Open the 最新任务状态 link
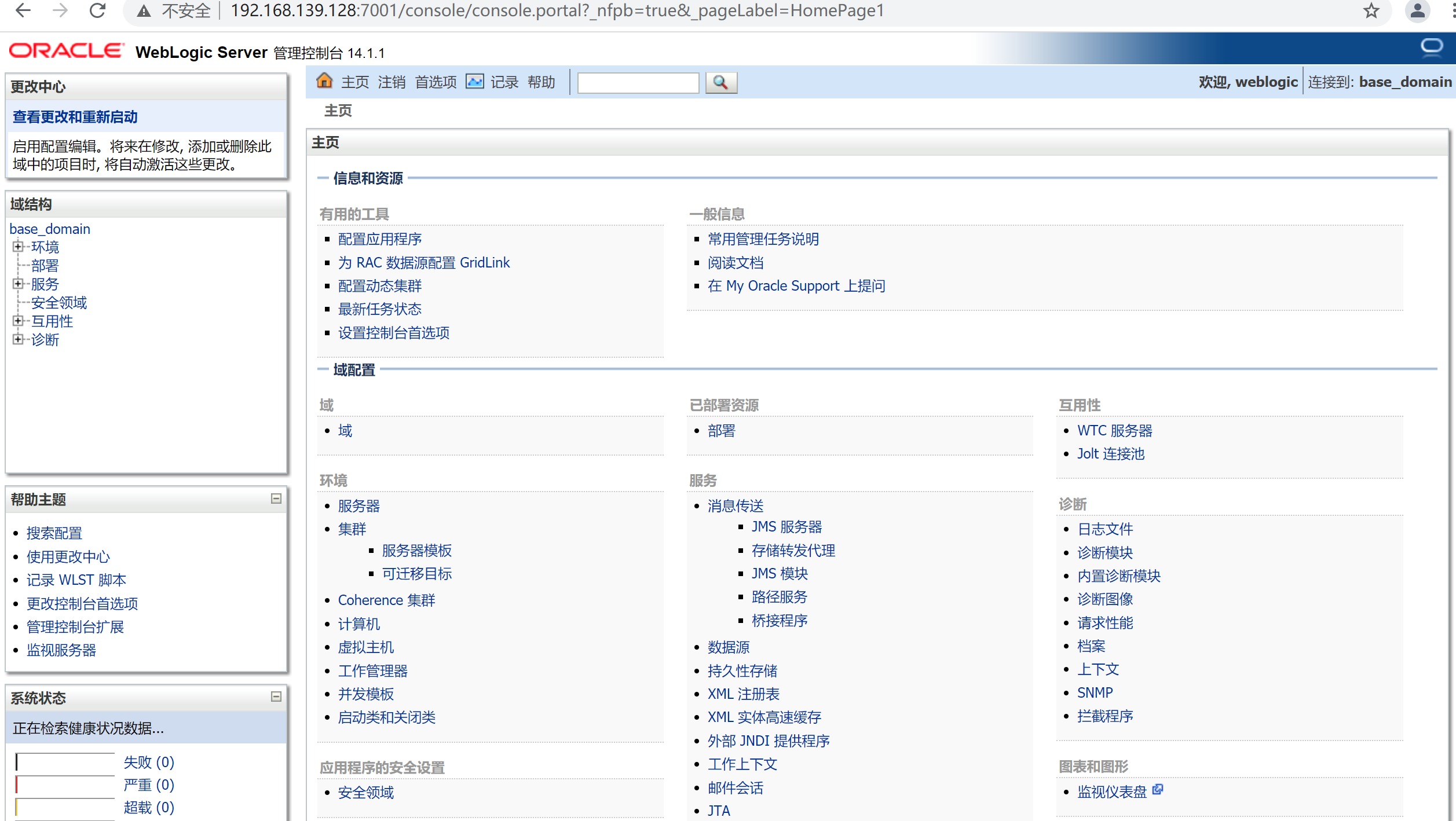The image size is (1456, 821). coord(380,309)
